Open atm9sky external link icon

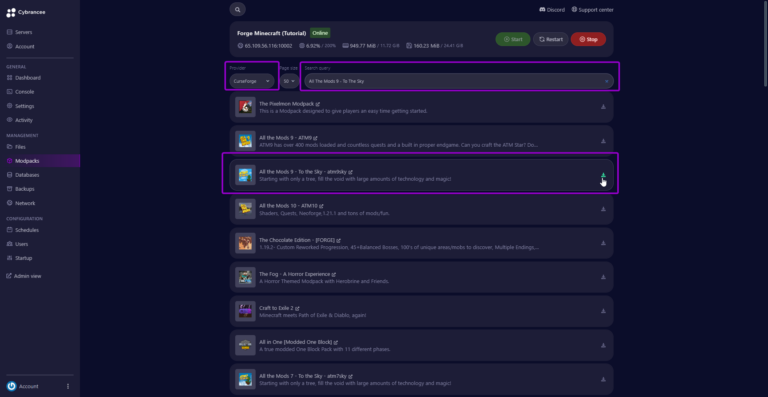(x=351, y=172)
